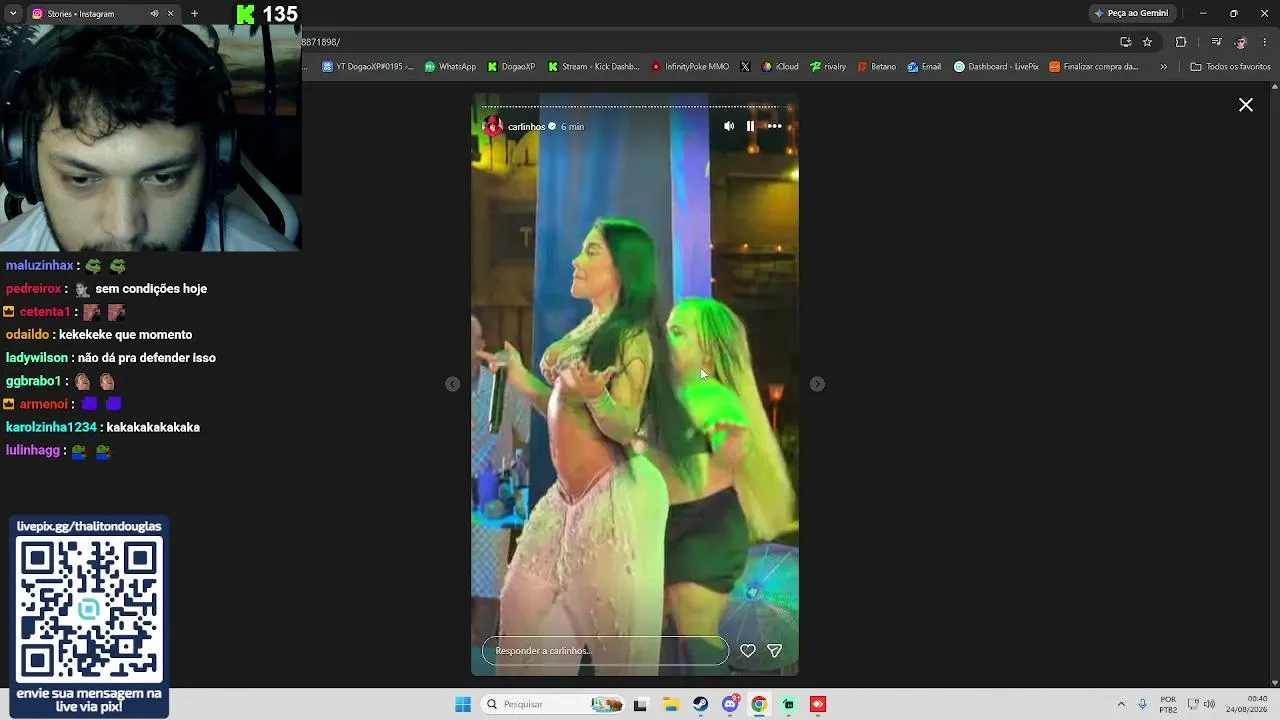This screenshot has height=720, width=1280.
Task: Open the iCloud bookmark
Action: coord(780,67)
